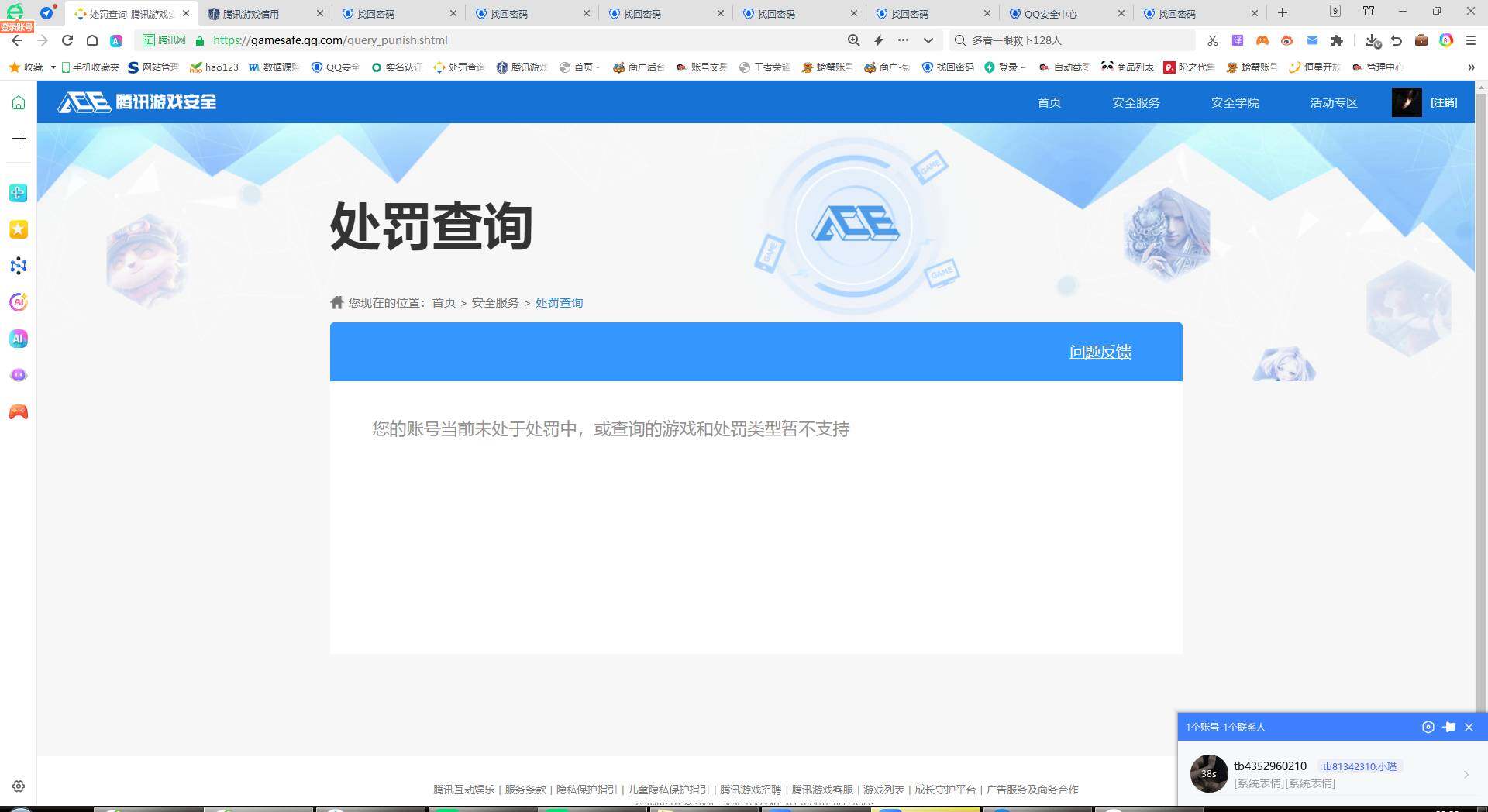Switch to the 腾讯游戏信用 tab
Viewport: 1488px width, 812px height.
point(265,13)
